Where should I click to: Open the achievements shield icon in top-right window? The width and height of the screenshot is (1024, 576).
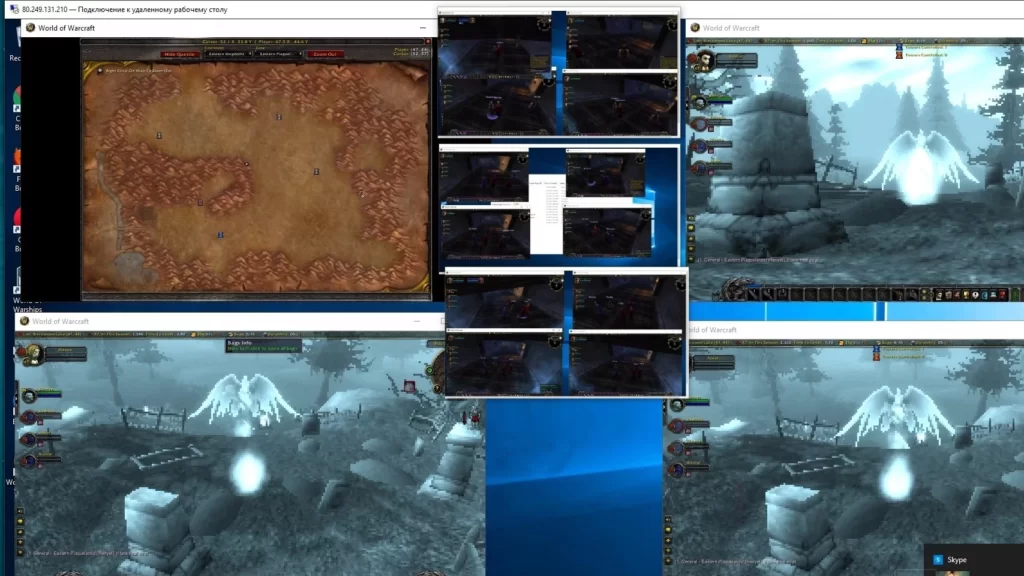coord(967,295)
